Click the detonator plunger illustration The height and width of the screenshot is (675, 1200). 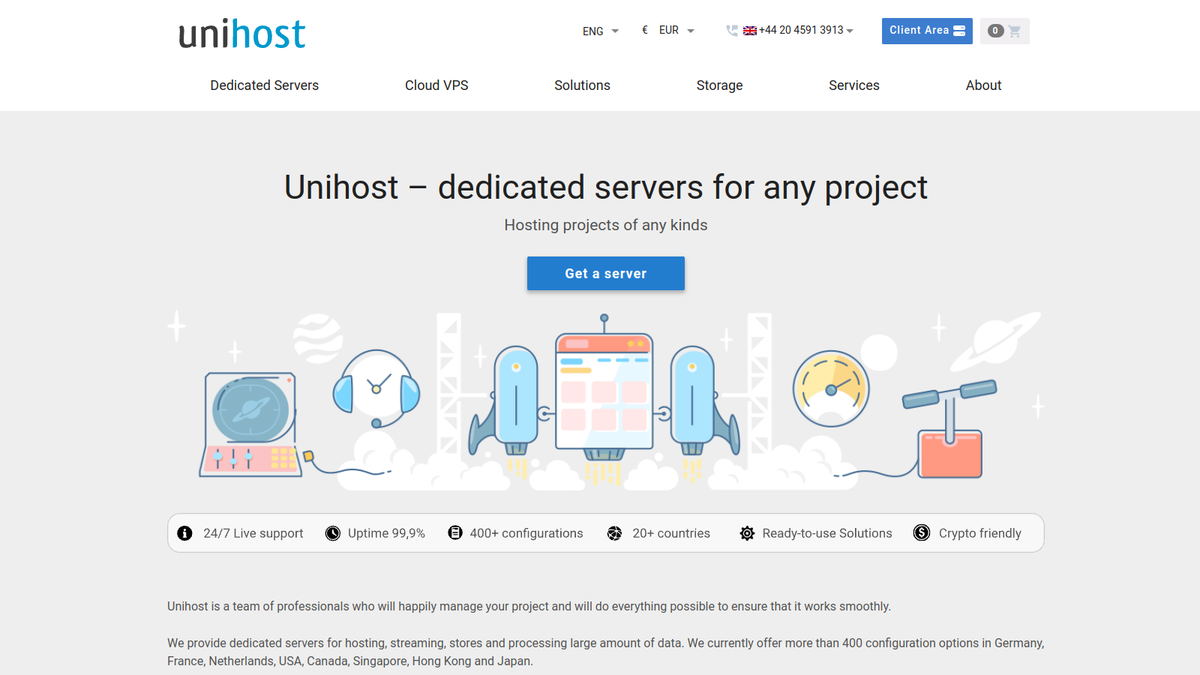[951, 428]
